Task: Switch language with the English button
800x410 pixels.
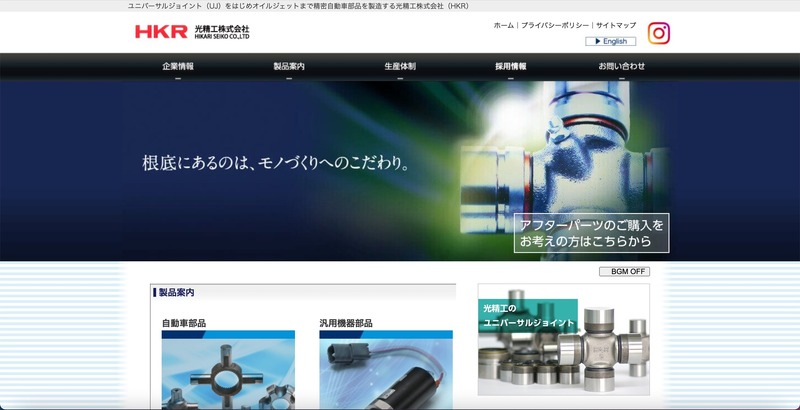Action: [610, 42]
